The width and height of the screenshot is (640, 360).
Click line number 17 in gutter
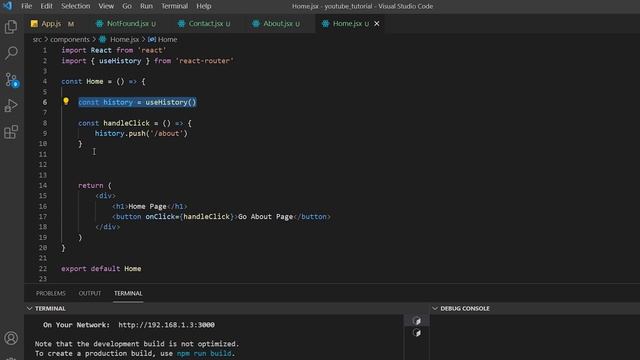tap(43, 216)
